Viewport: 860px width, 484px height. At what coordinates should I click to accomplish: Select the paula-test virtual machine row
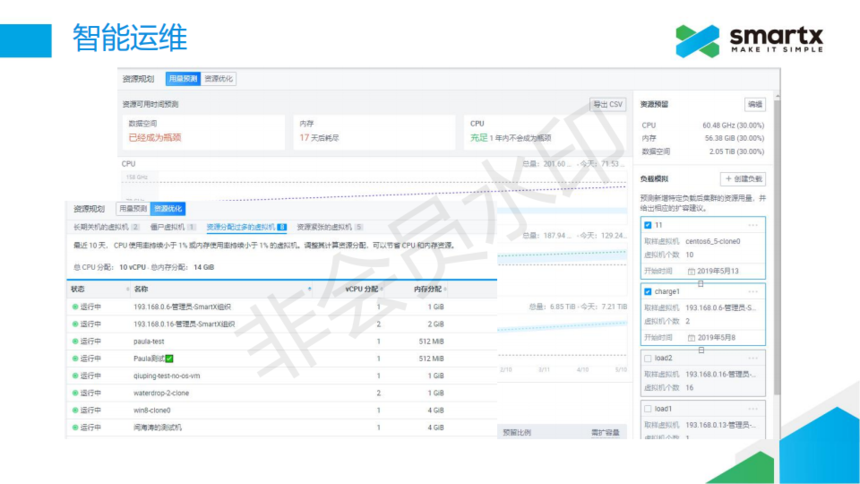281,341
